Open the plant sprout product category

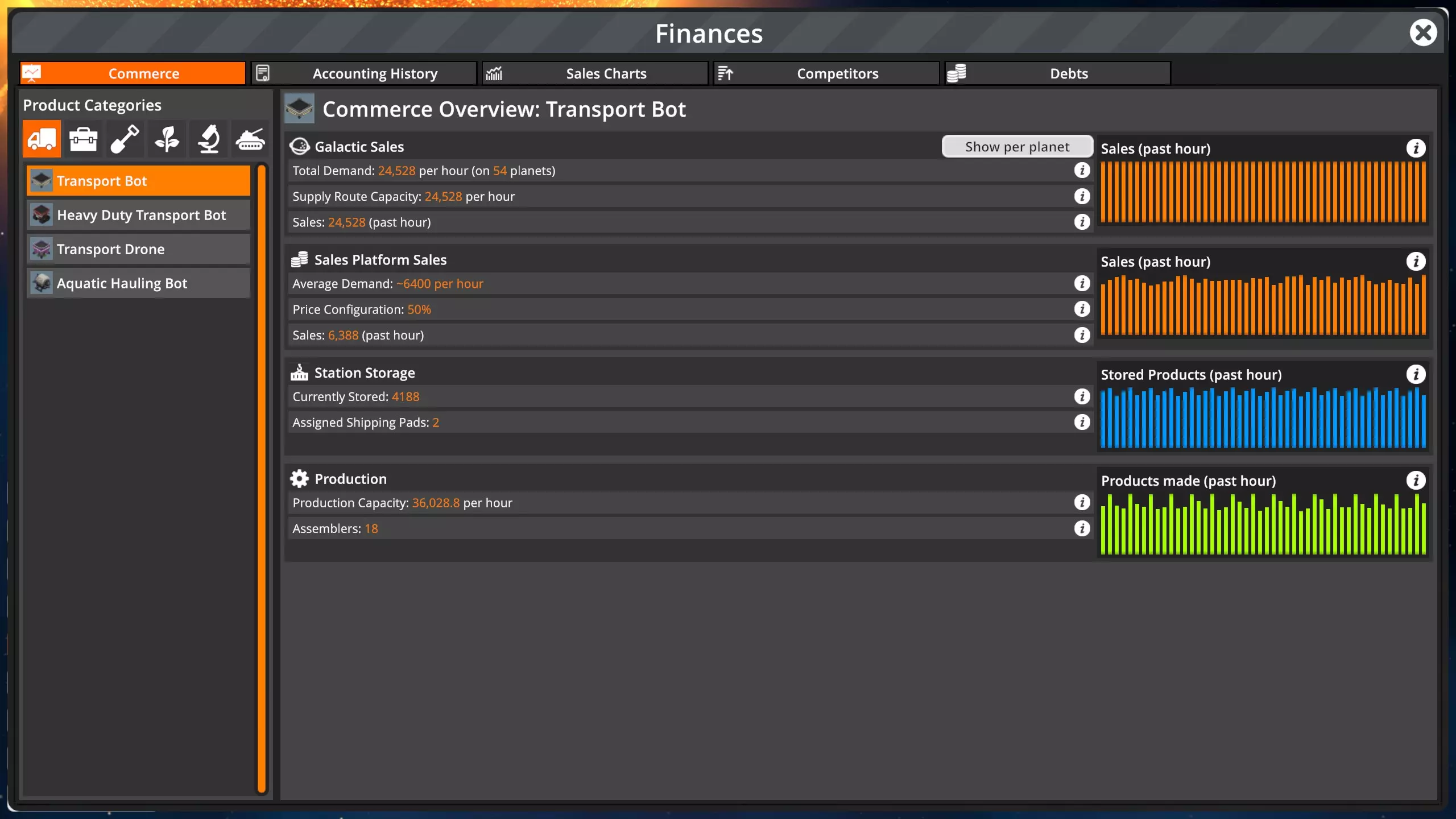click(x=167, y=139)
